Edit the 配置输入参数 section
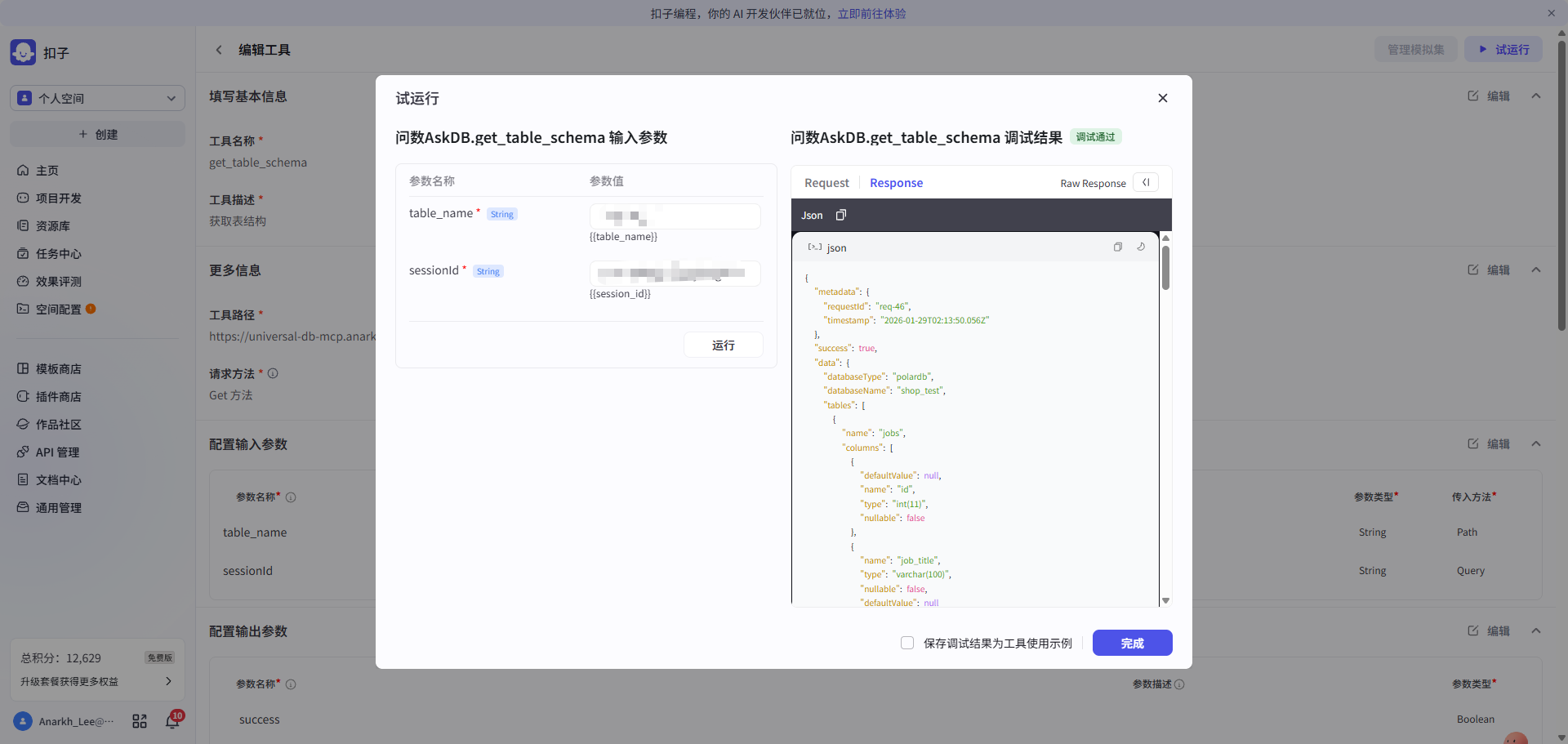1568x744 pixels. coord(1489,444)
